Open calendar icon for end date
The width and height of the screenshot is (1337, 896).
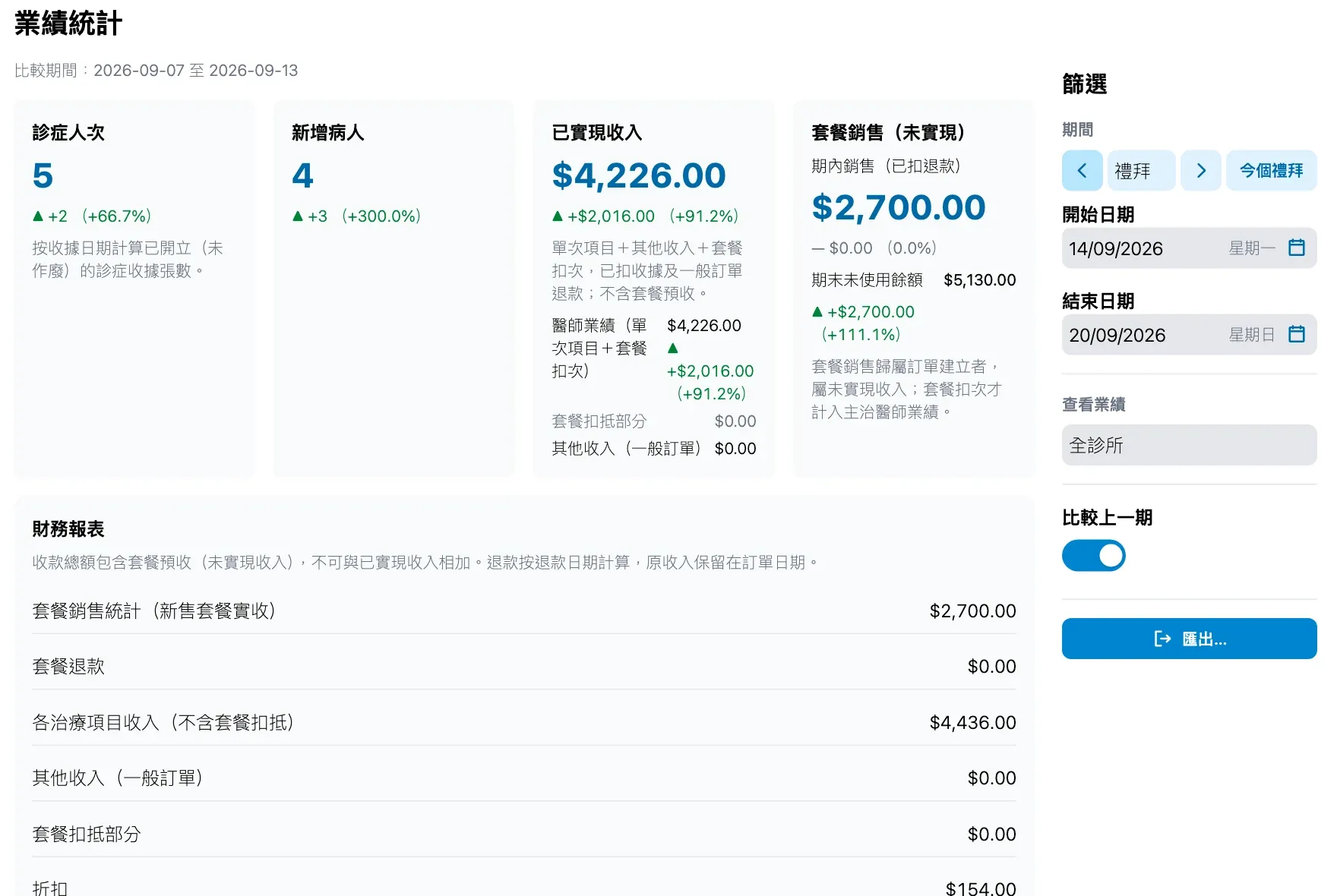click(1297, 334)
